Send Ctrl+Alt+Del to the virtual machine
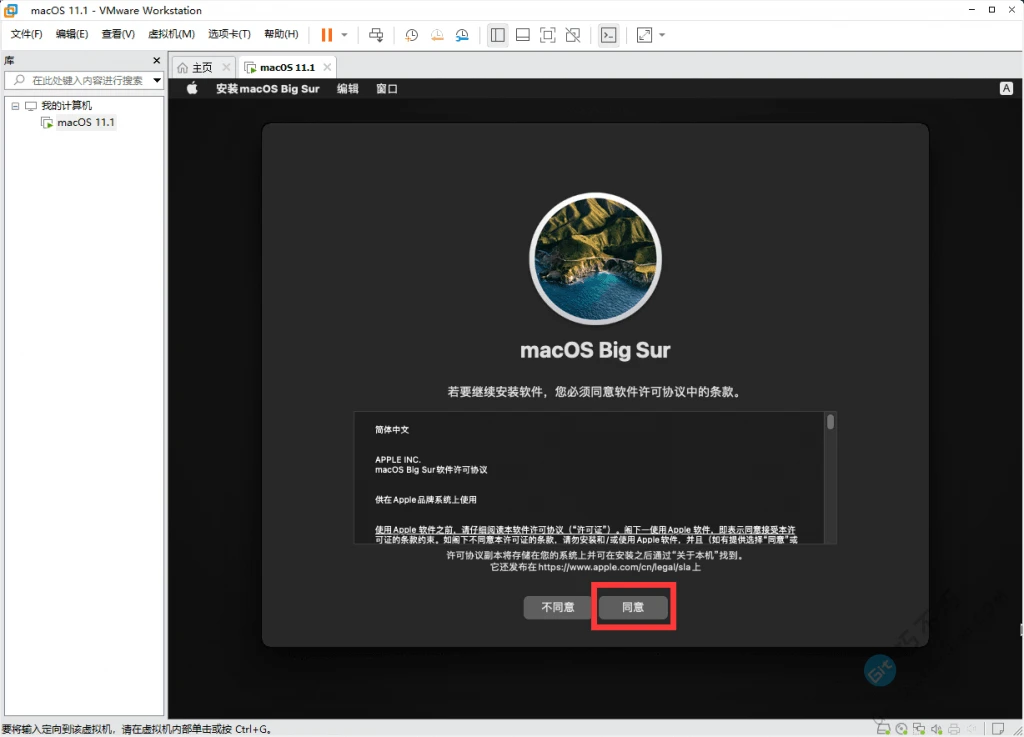1024x737 pixels. coord(376,35)
